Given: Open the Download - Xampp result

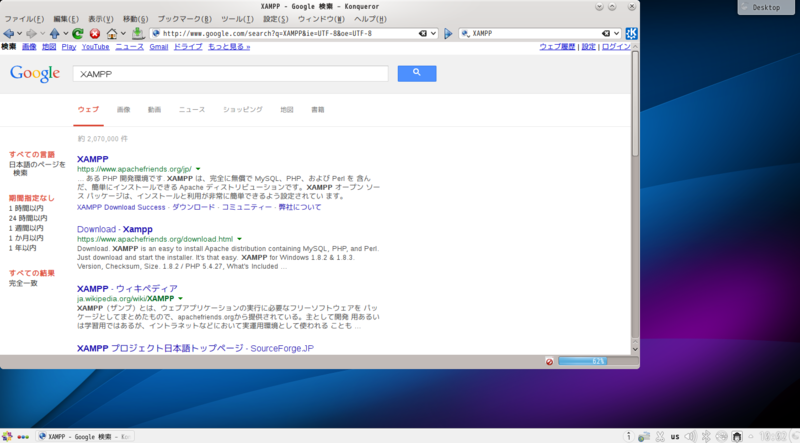Looking at the screenshot, I should tap(115, 229).
